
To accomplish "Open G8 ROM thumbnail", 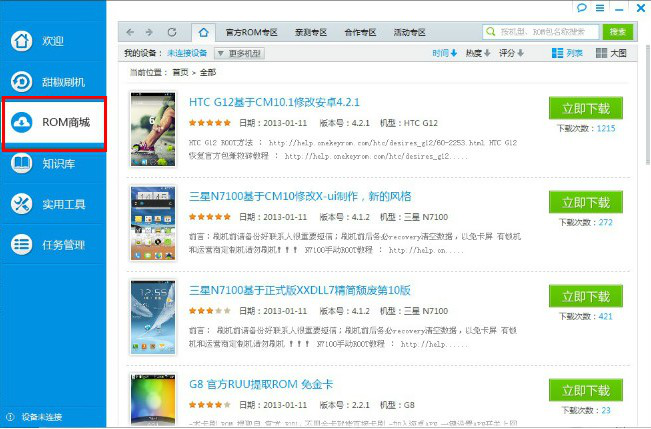I will tap(153, 400).
